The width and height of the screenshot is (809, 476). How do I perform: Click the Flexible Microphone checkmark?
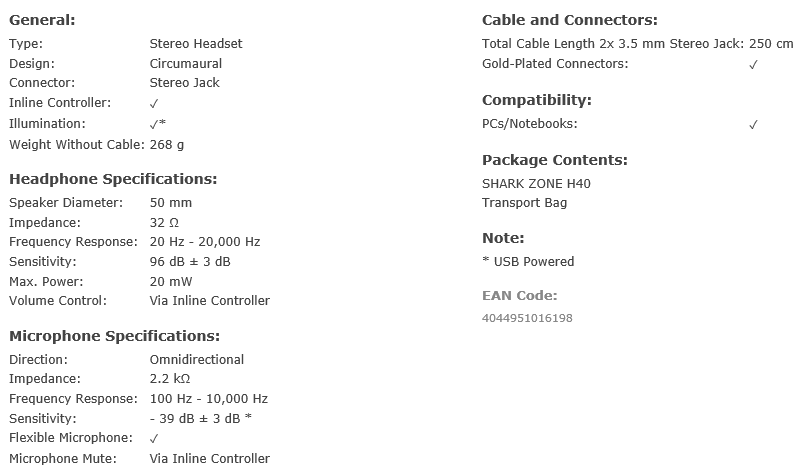(x=154, y=438)
